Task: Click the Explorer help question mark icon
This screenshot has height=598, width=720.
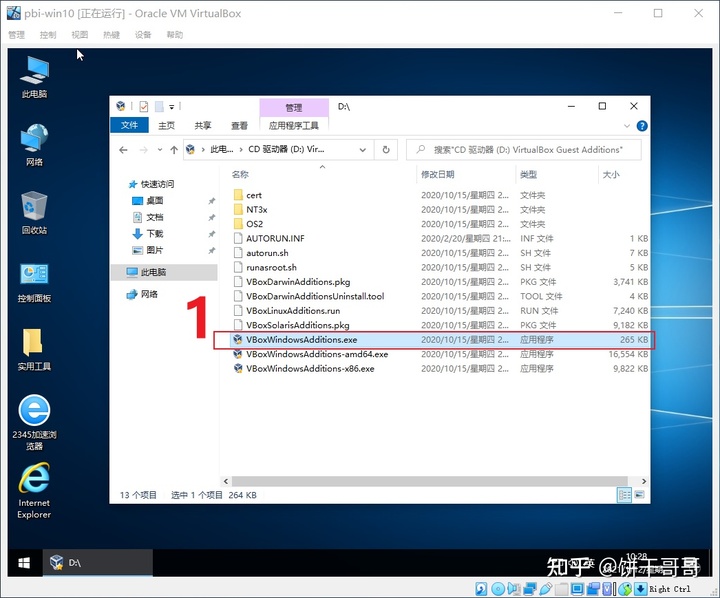Action: click(x=642, y=126)
